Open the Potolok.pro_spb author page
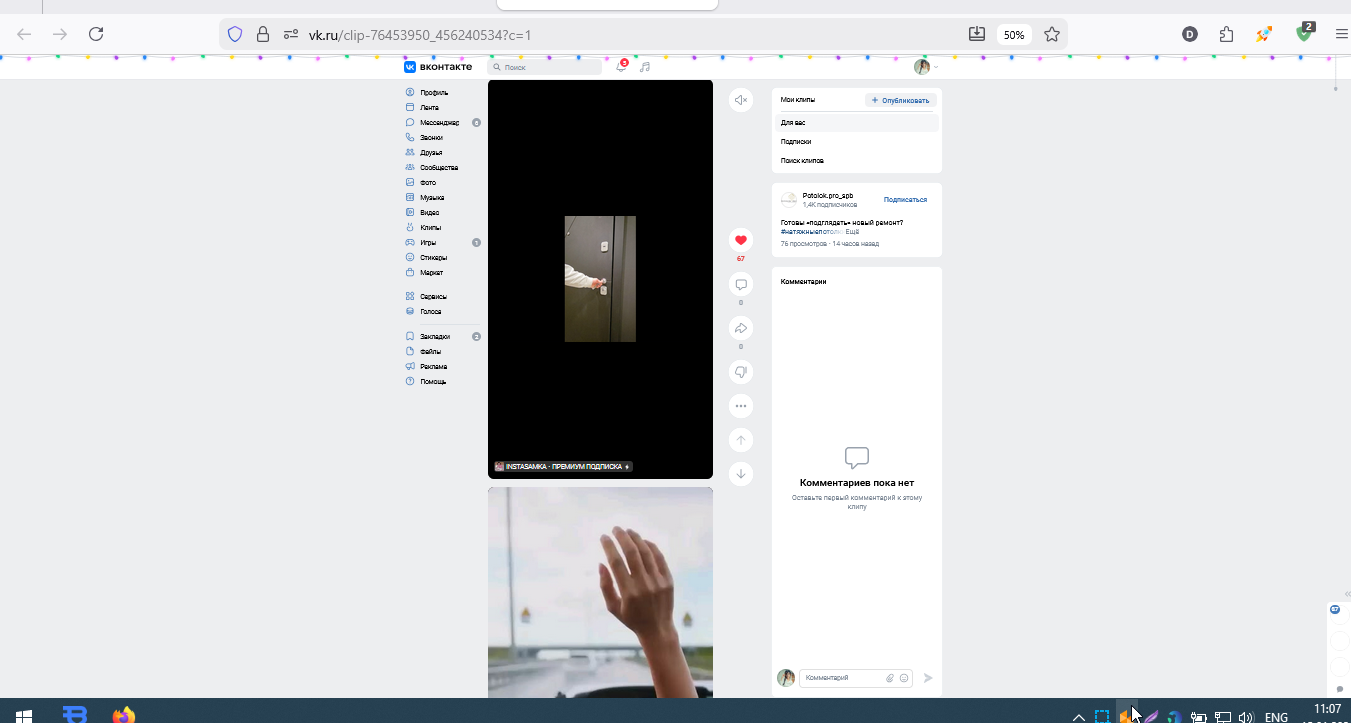1351x723 pixels. pyautogui.click(x=828, y=196)
